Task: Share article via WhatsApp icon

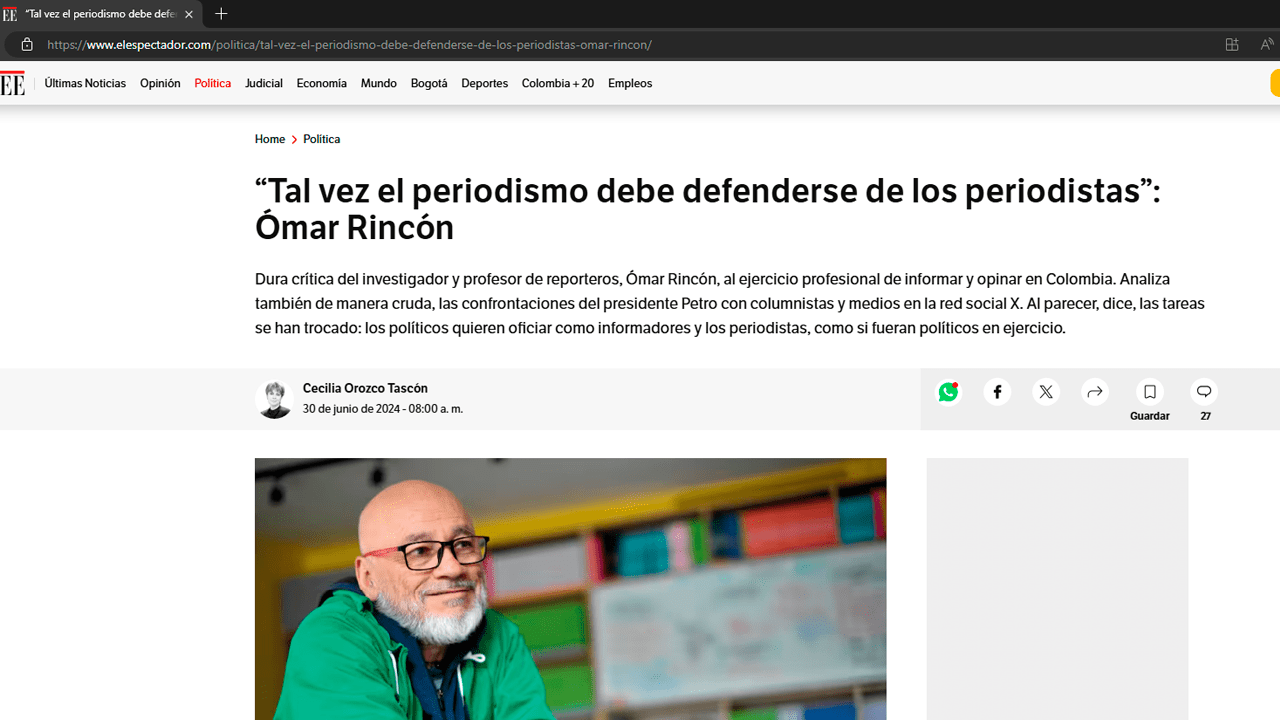Action: click(948, 392)
